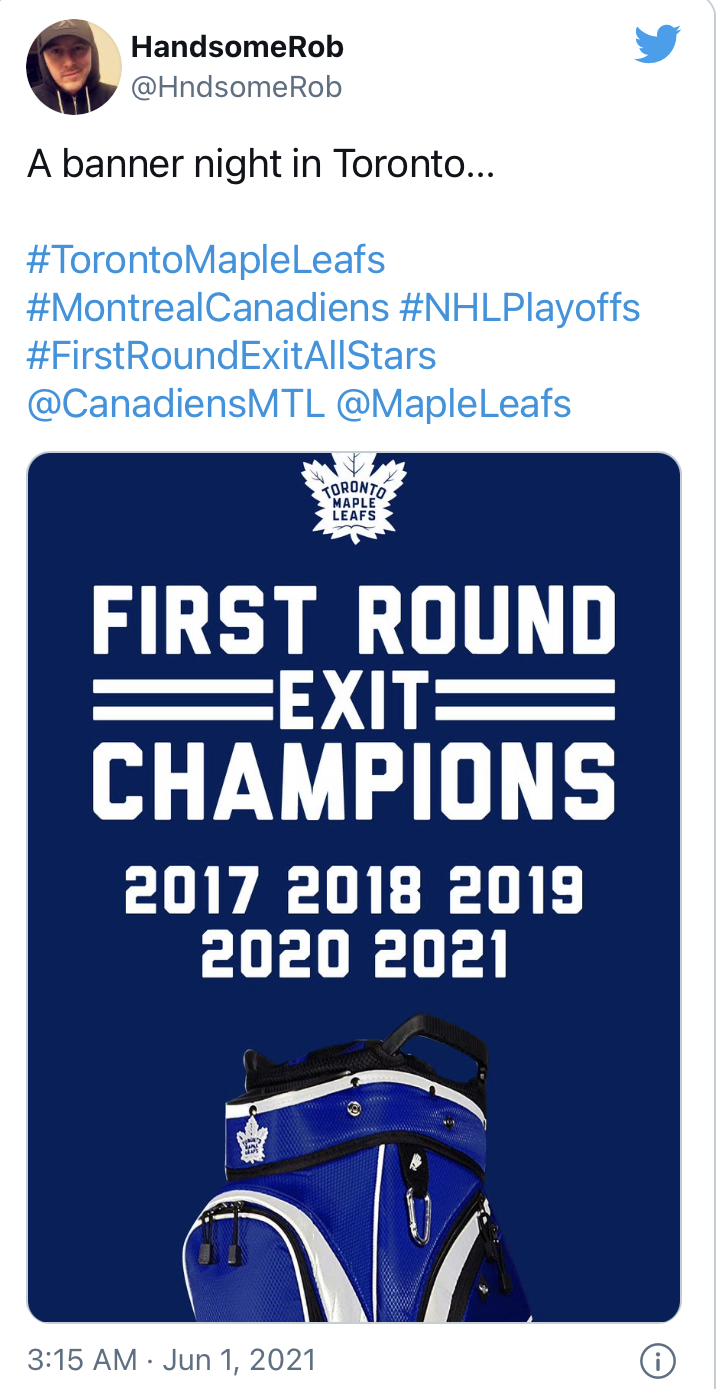Follow the #MontrealCanadiens hashtag link
This screenshot has height=1389, width=721.
point(208,307)
